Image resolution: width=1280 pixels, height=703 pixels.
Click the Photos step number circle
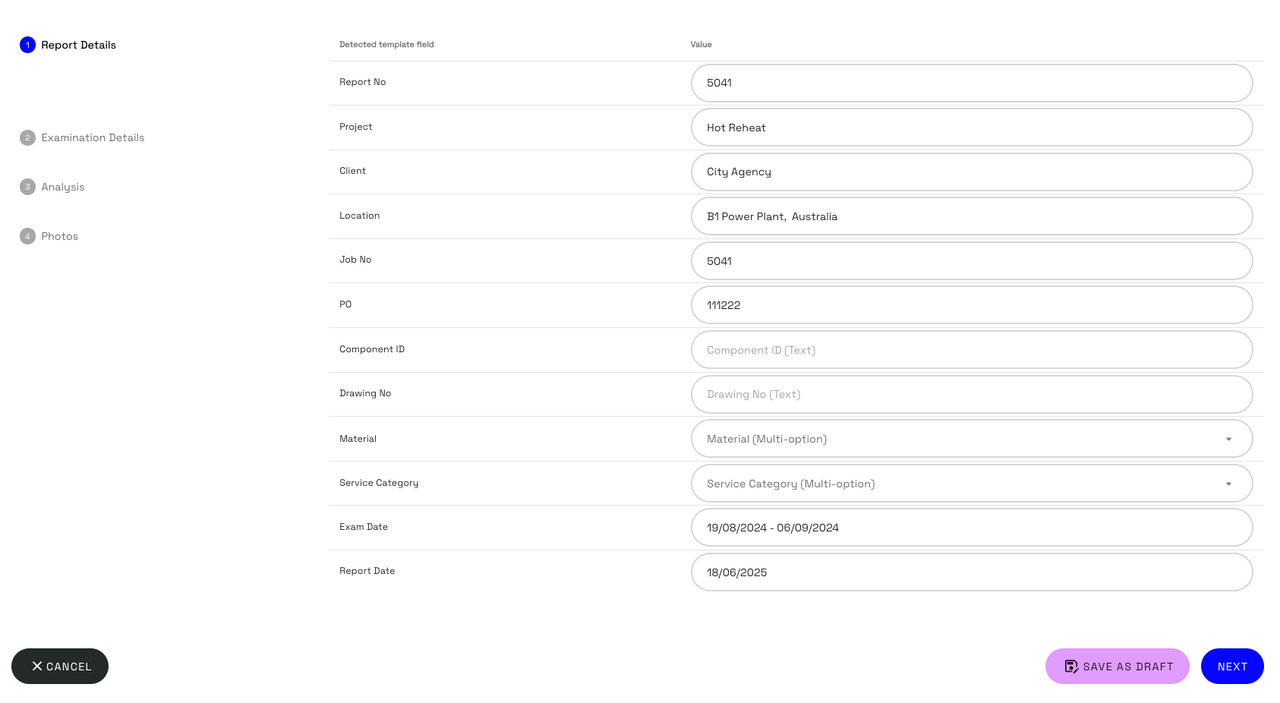click(27, 236)
